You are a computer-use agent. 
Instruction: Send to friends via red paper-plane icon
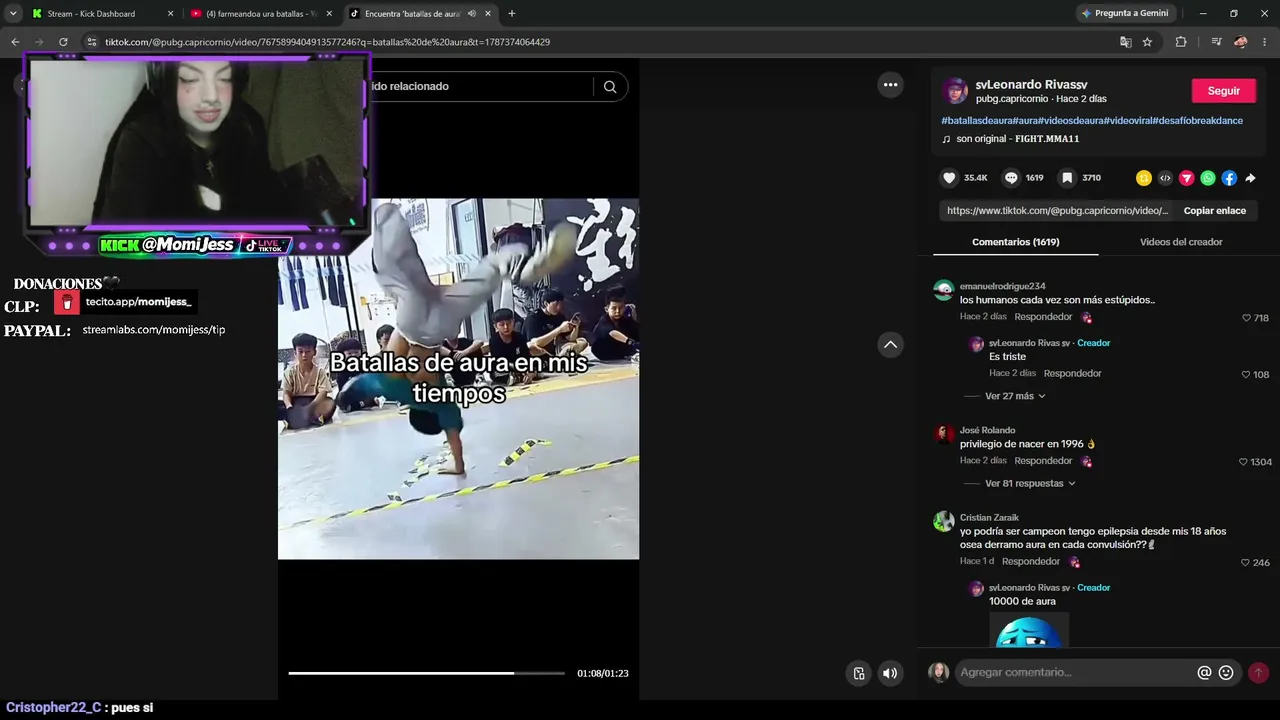pos(1187,178)
